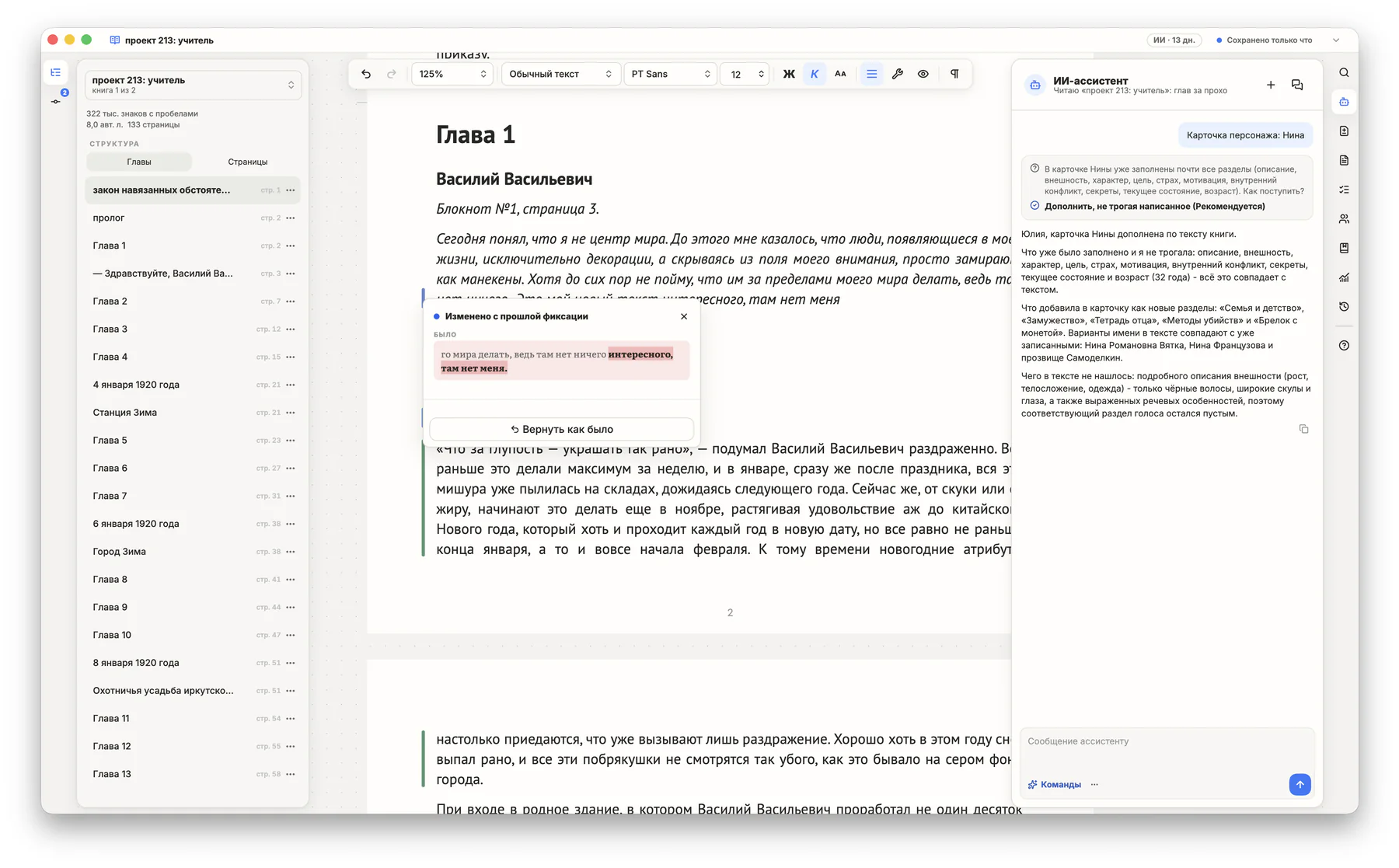Viewport: 1399px width, 868px height.
Task: Open the PT Sans font dropdown
Action: 670,74
